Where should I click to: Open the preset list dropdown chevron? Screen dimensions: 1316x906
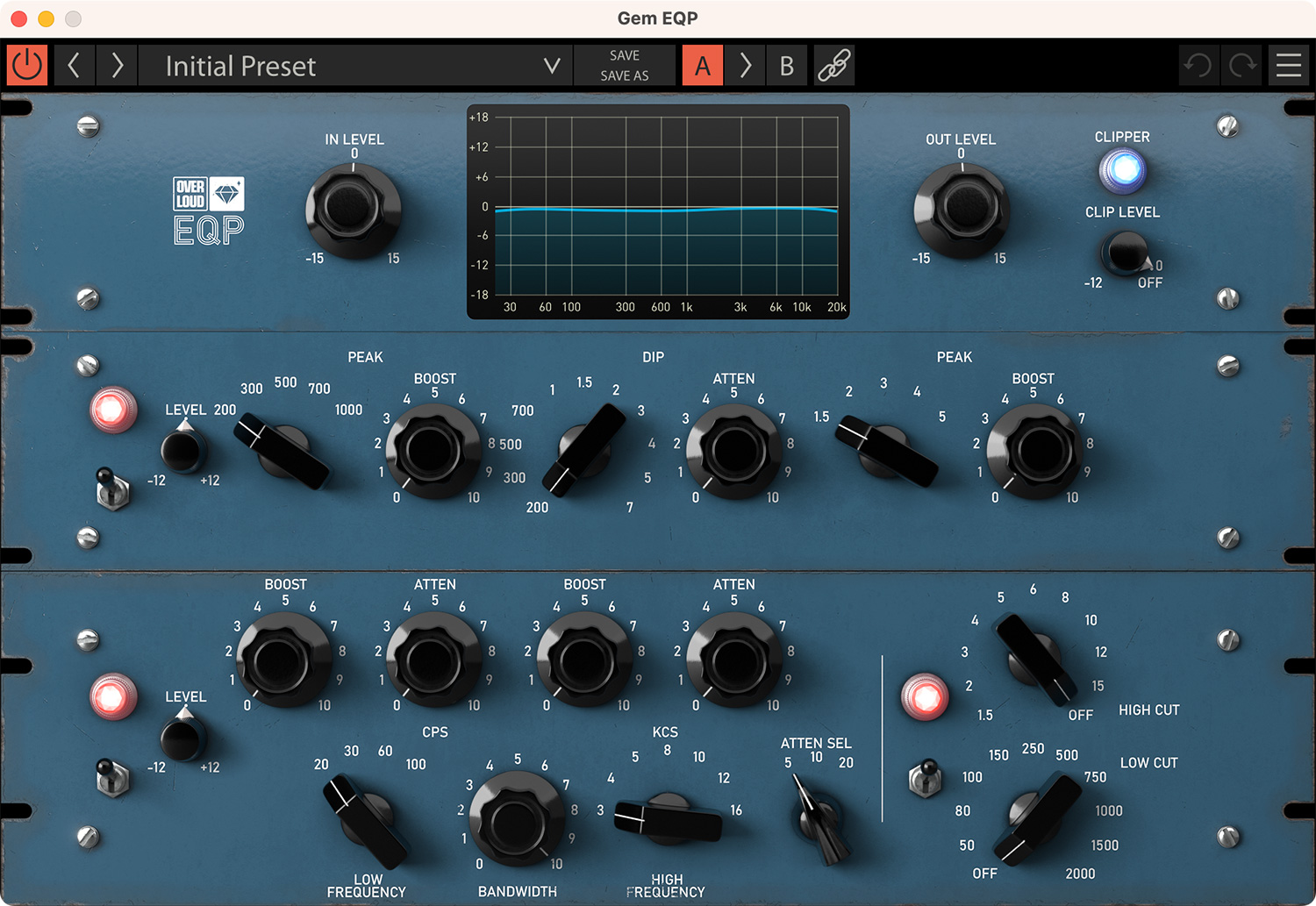coord(551,65)
